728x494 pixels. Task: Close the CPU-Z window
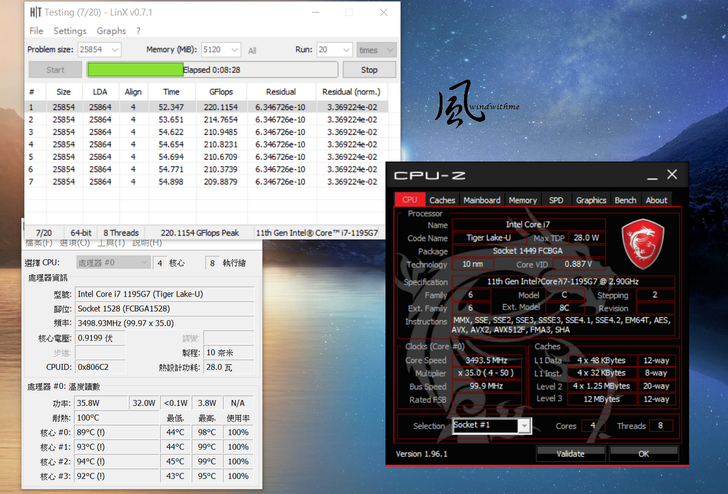pos(672,174)
